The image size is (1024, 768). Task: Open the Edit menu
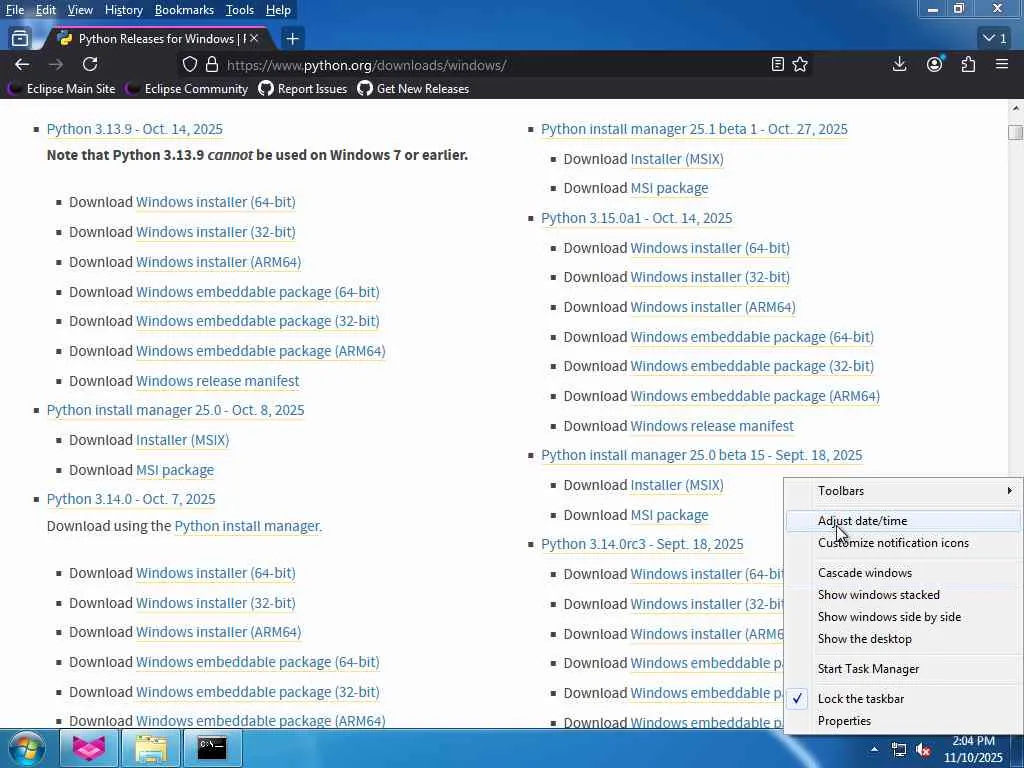(46, 10)
